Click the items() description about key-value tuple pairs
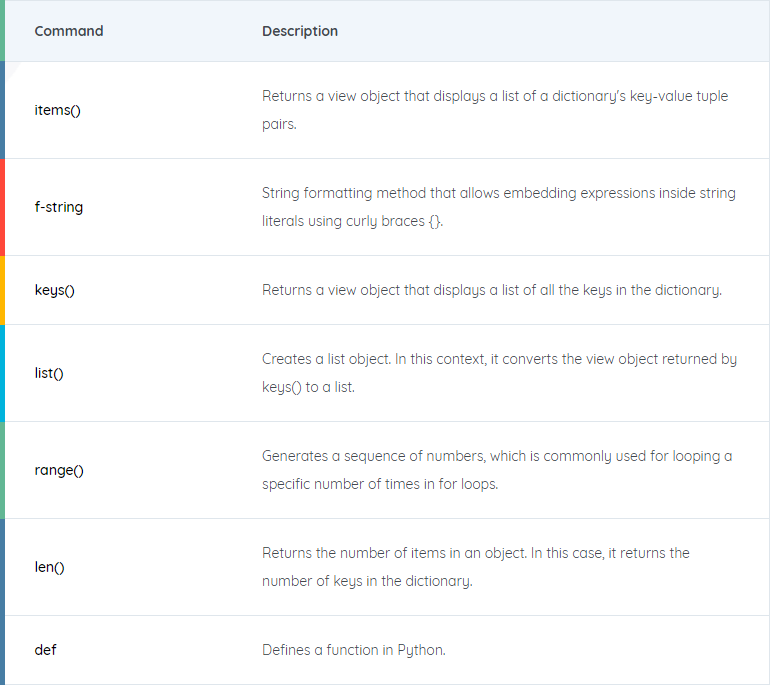This screenshot has height=685, width=770. coord(495,110)
